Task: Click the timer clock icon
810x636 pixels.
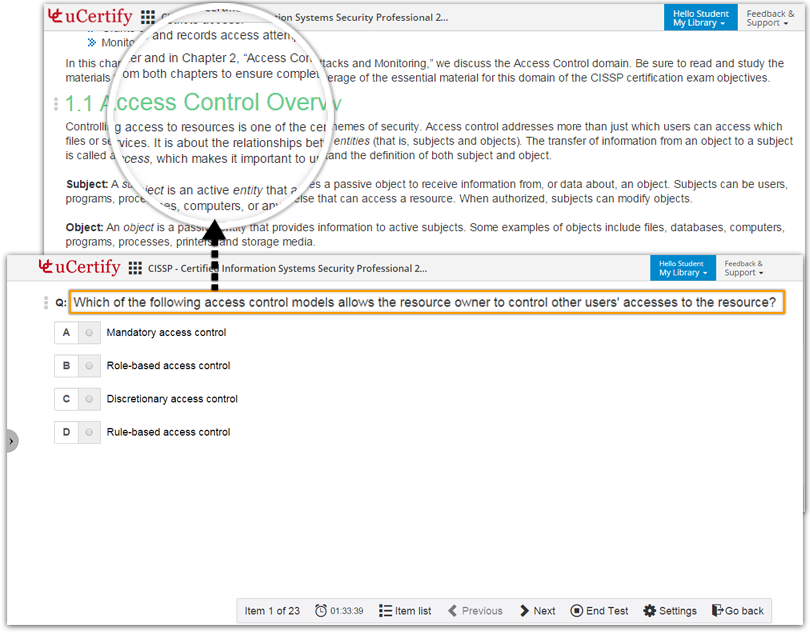Action: [321, 611]
